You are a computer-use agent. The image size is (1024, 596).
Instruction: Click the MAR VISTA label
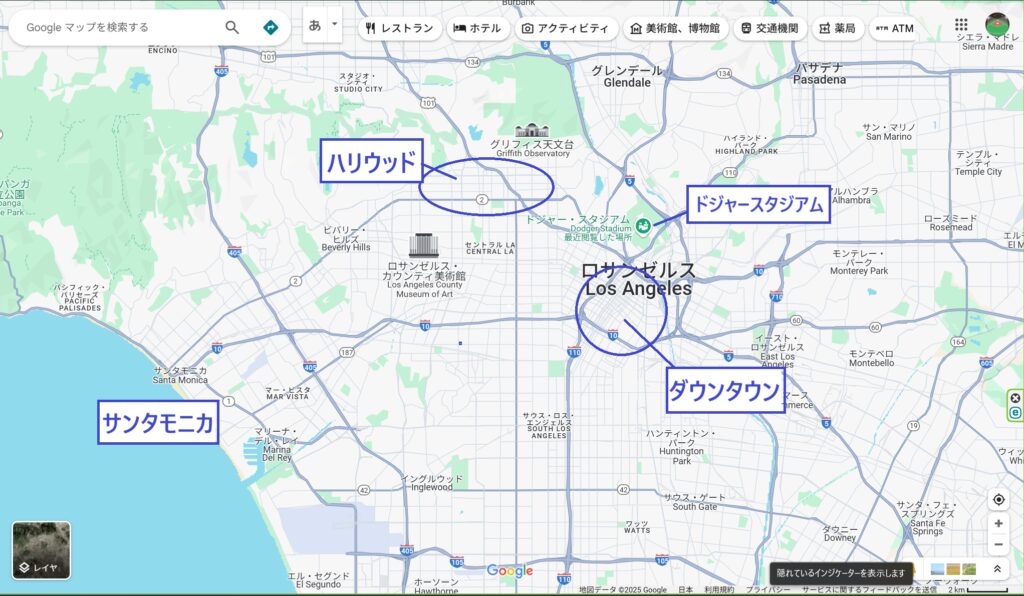pos(287,396)
